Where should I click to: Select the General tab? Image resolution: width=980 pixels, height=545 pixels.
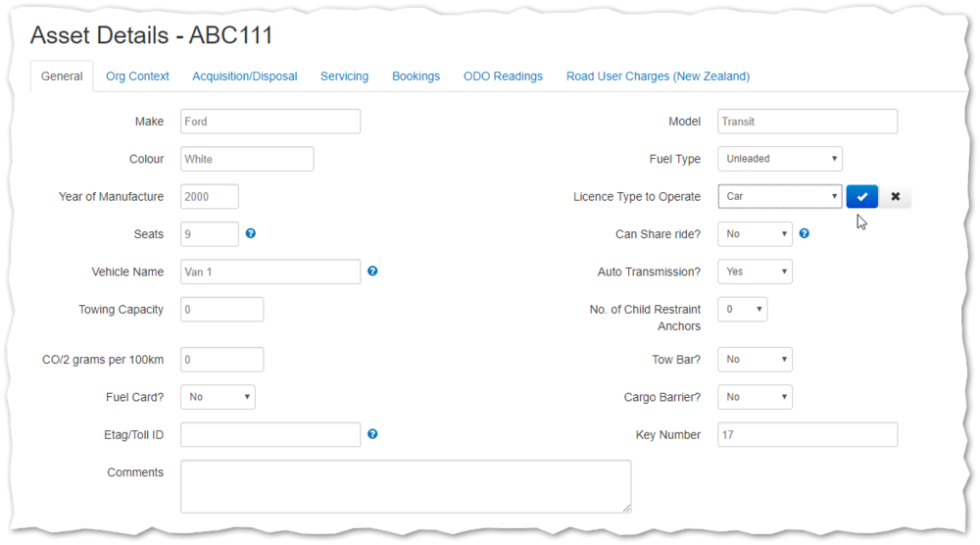[62, 76]
